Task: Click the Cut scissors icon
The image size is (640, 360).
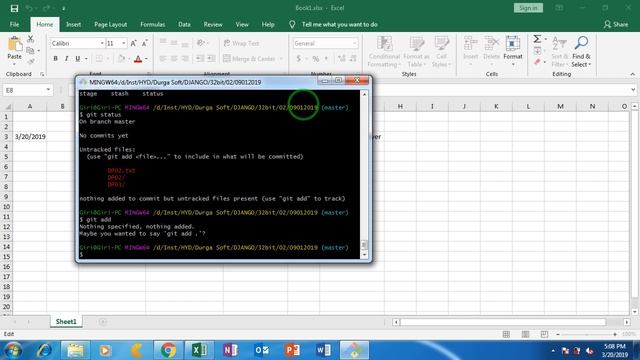Action: [x=31, y=39]
